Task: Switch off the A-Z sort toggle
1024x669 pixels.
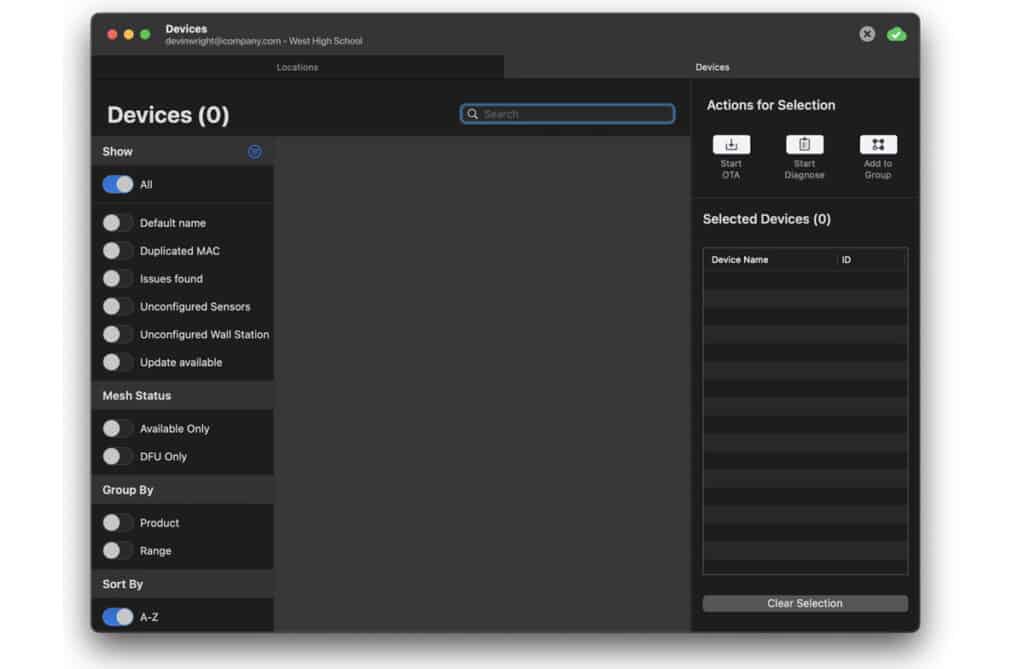Action: tap(118, 617)
